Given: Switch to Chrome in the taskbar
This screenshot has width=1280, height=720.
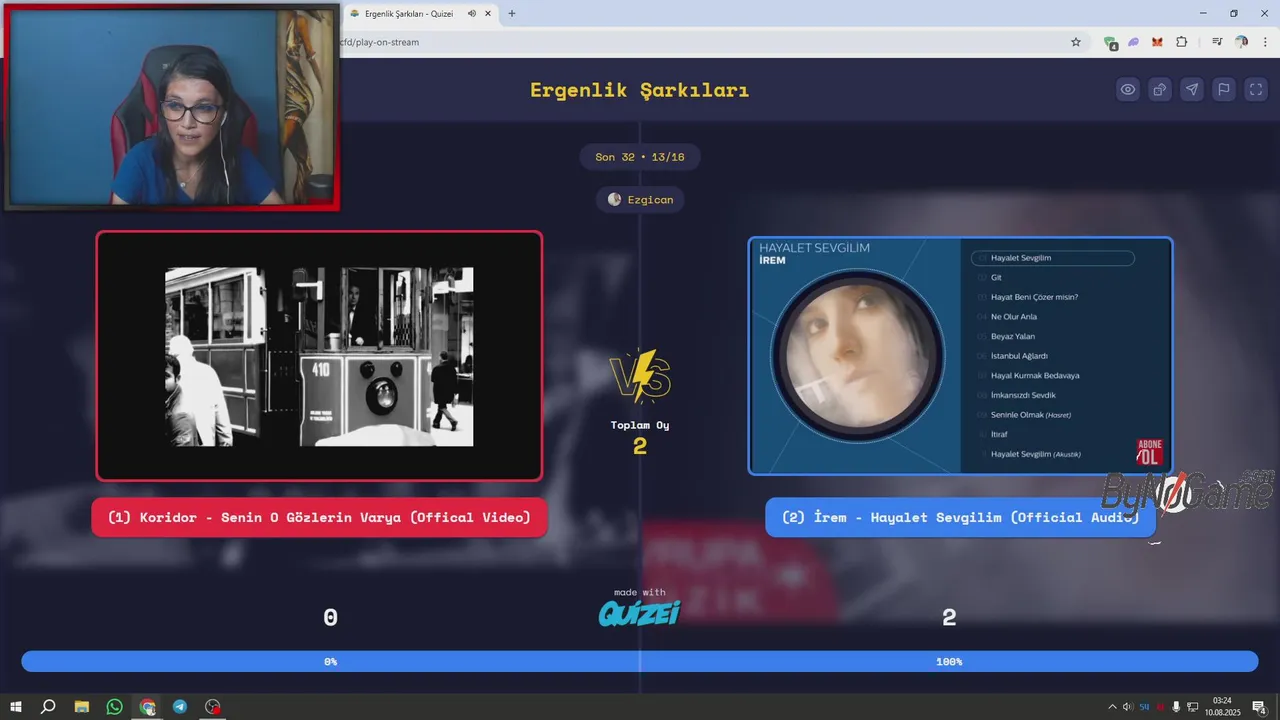Looking at the screenshot, I should [148, 707].
